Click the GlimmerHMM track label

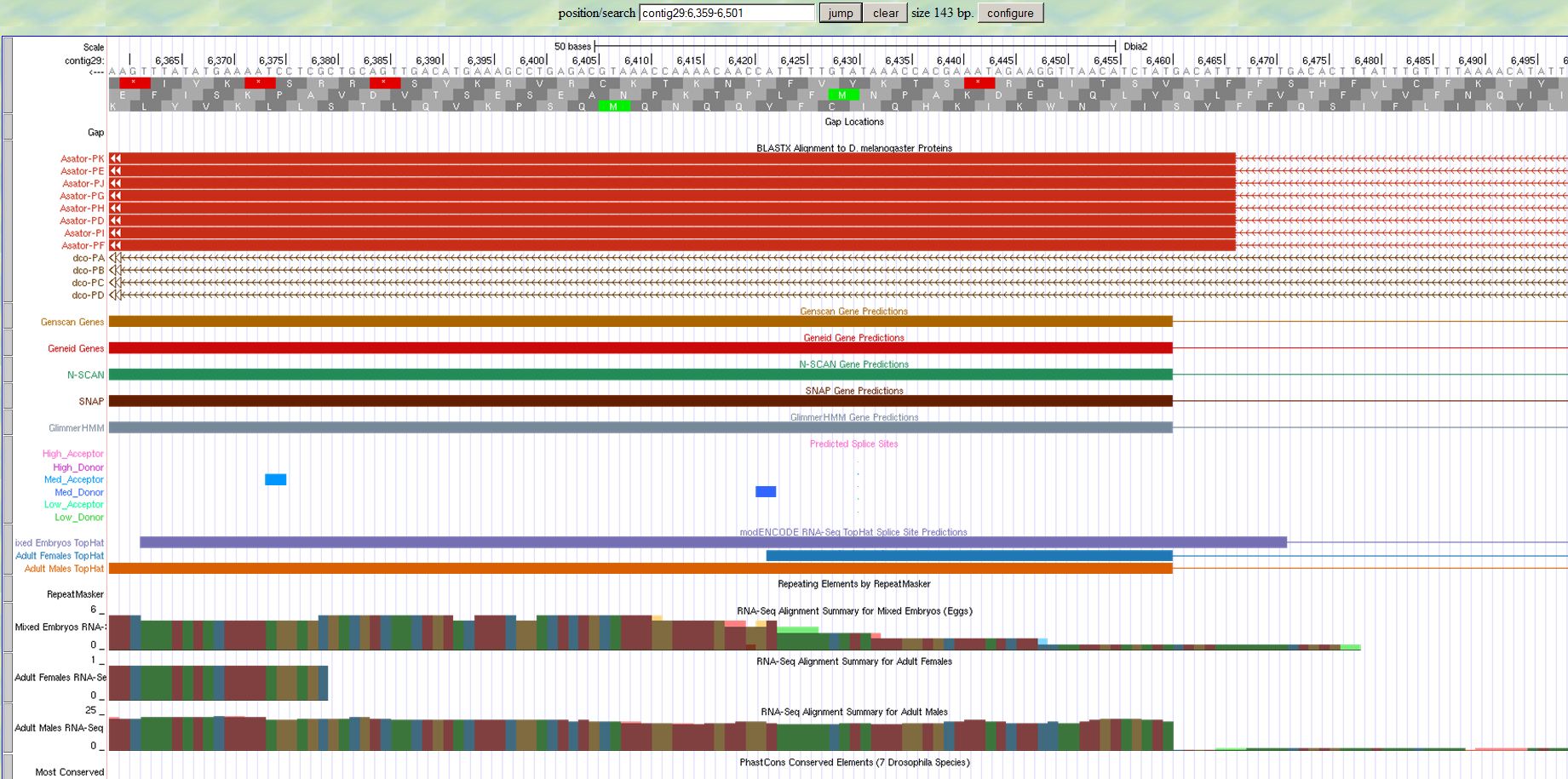pos(77,428)
